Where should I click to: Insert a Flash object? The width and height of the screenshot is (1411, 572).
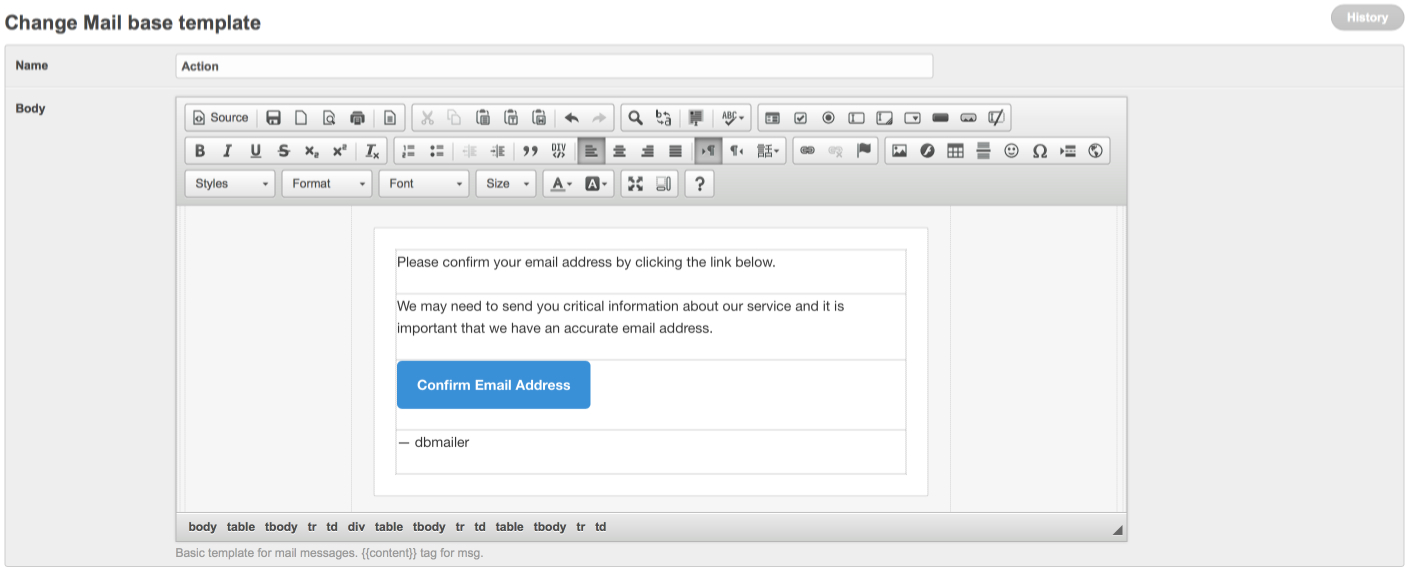click(x=927, y=151)
